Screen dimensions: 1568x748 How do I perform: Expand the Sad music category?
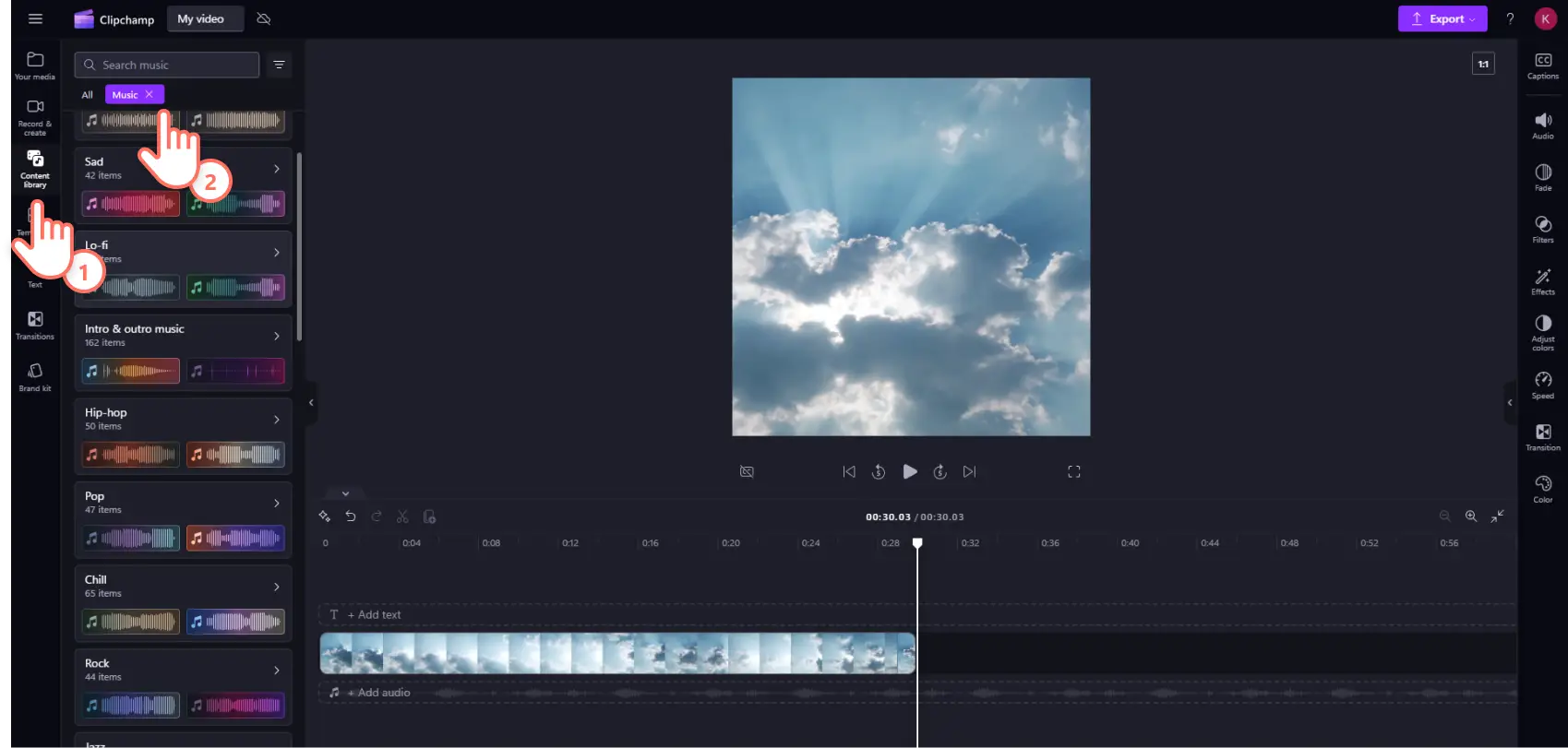[x=276, y=169]
